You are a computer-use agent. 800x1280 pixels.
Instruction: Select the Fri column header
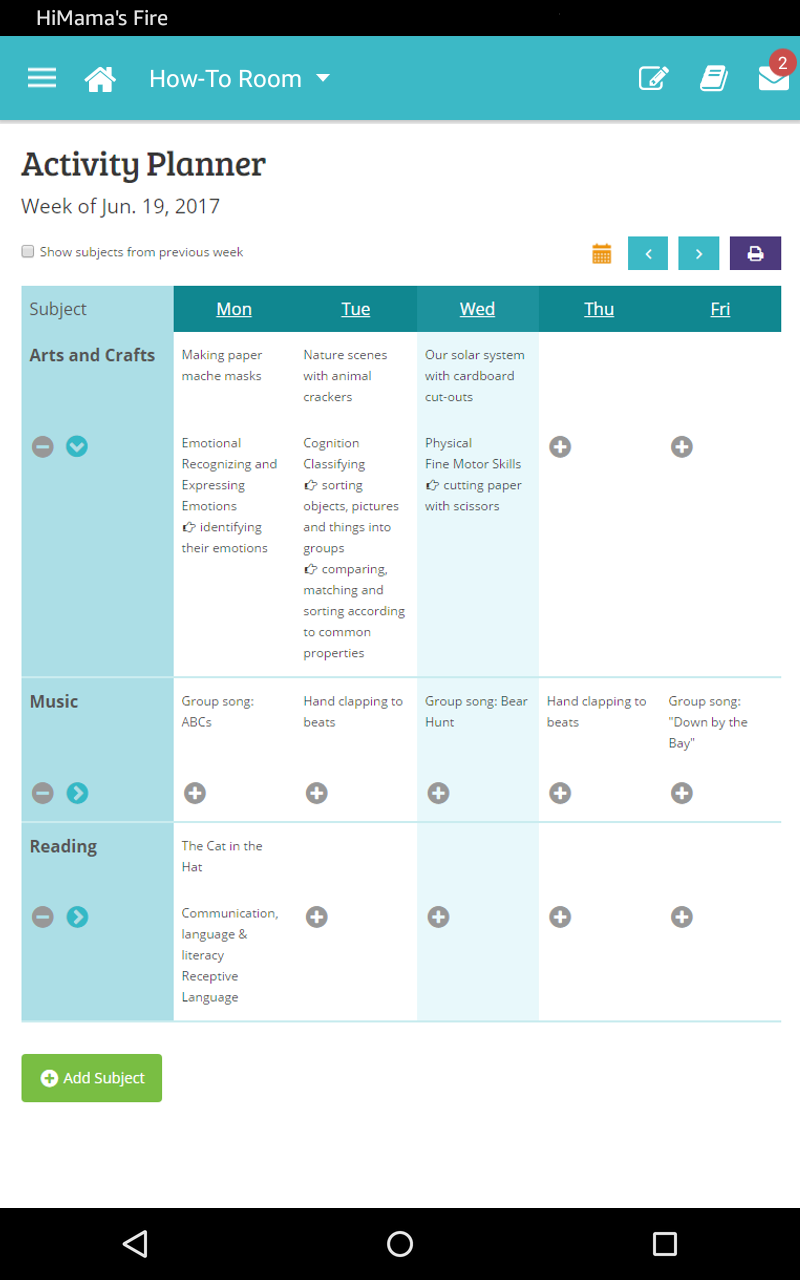pos(720,309)
